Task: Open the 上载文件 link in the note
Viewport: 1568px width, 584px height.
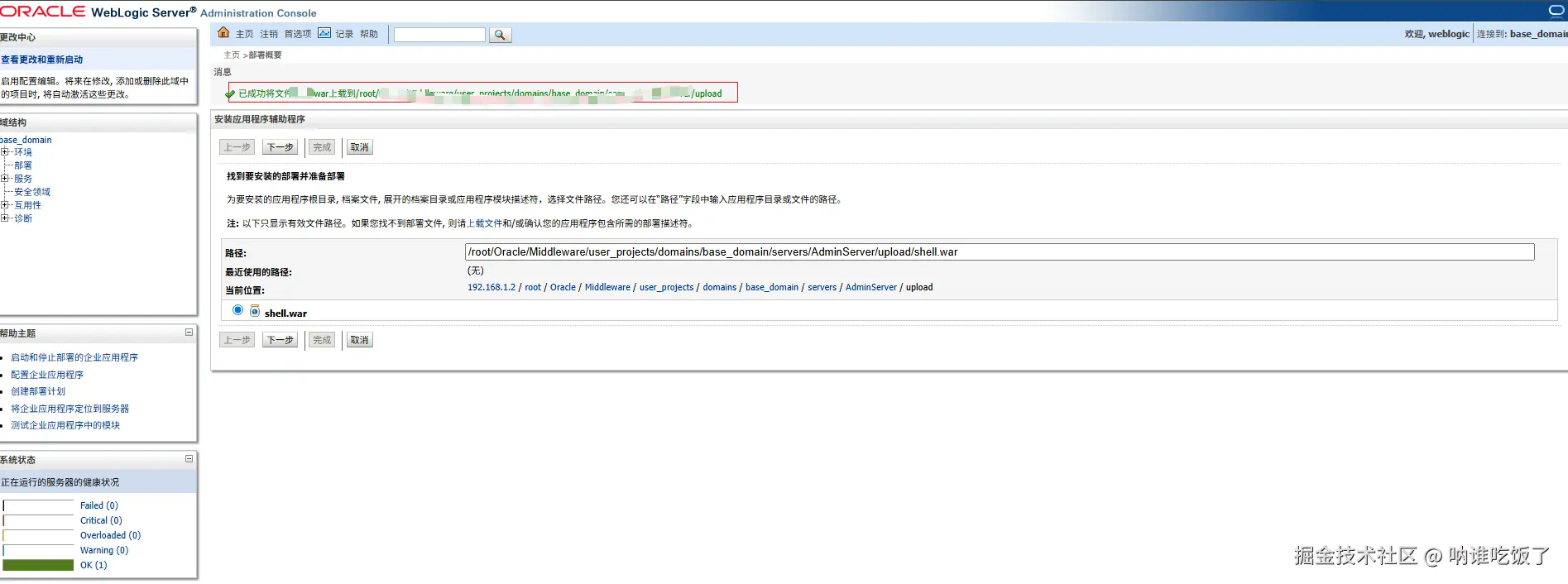Action: pos(484,223)
